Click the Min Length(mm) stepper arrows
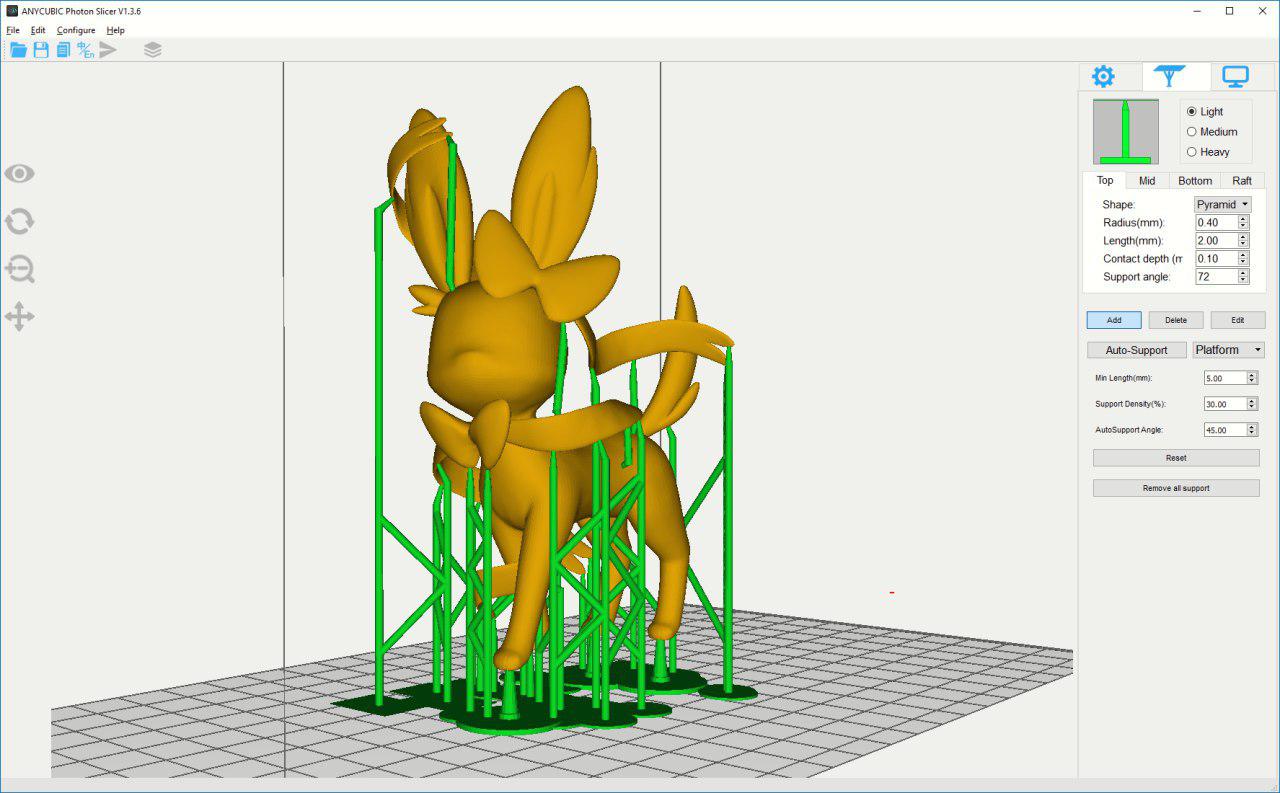This screenshot has width=1280, height=793. click(1252, 378)
